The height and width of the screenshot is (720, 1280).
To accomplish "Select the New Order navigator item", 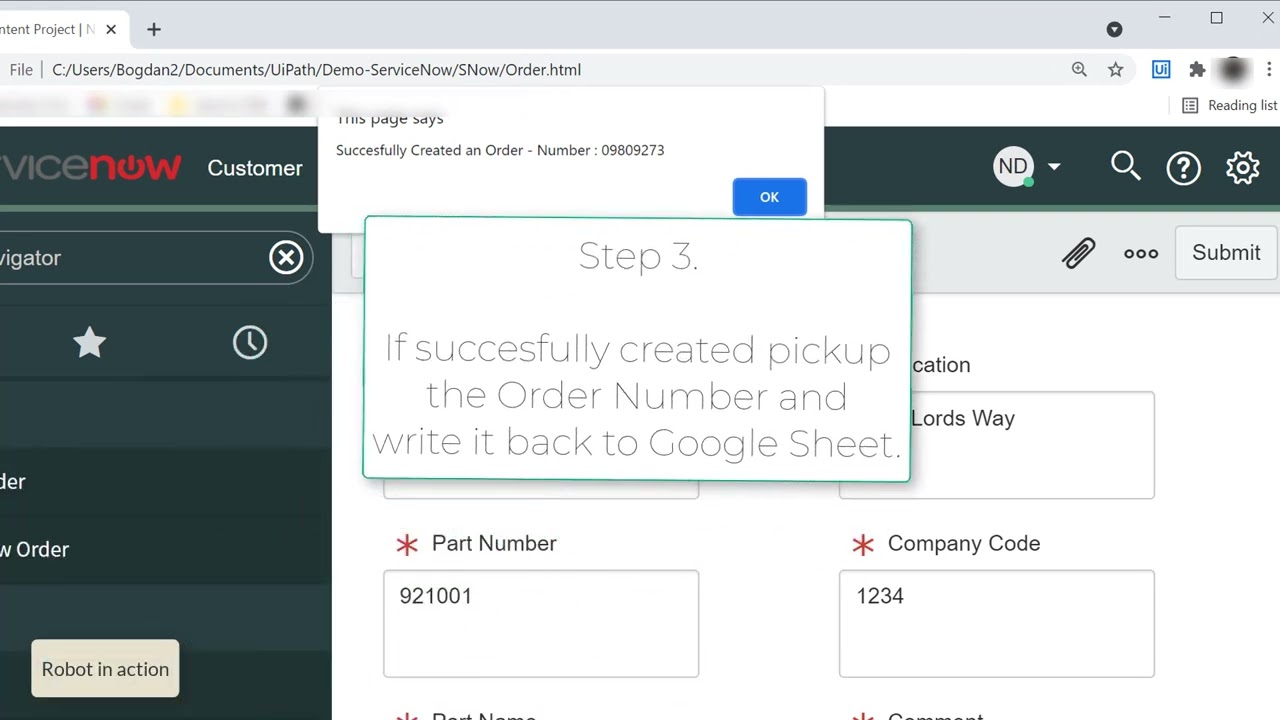I will (x=34, y=549).
